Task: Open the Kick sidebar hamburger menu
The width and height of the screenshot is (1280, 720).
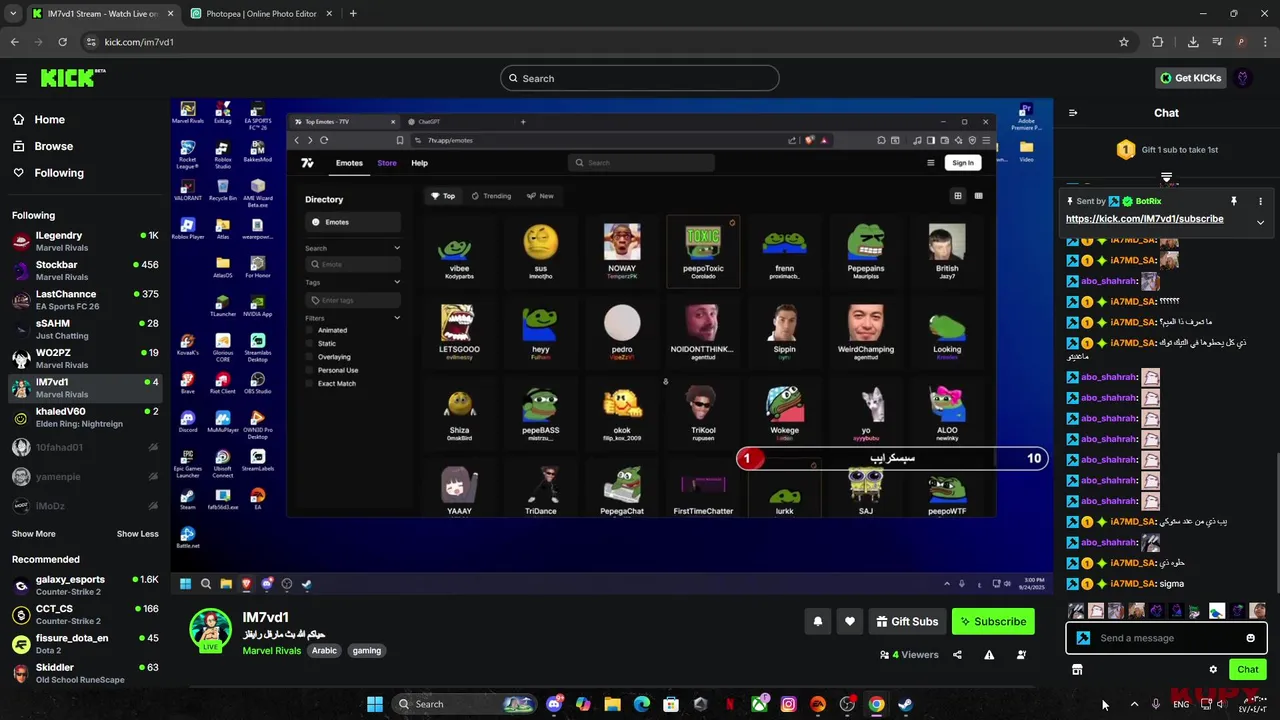Action: pyautogui.click(x=21, y=78)
